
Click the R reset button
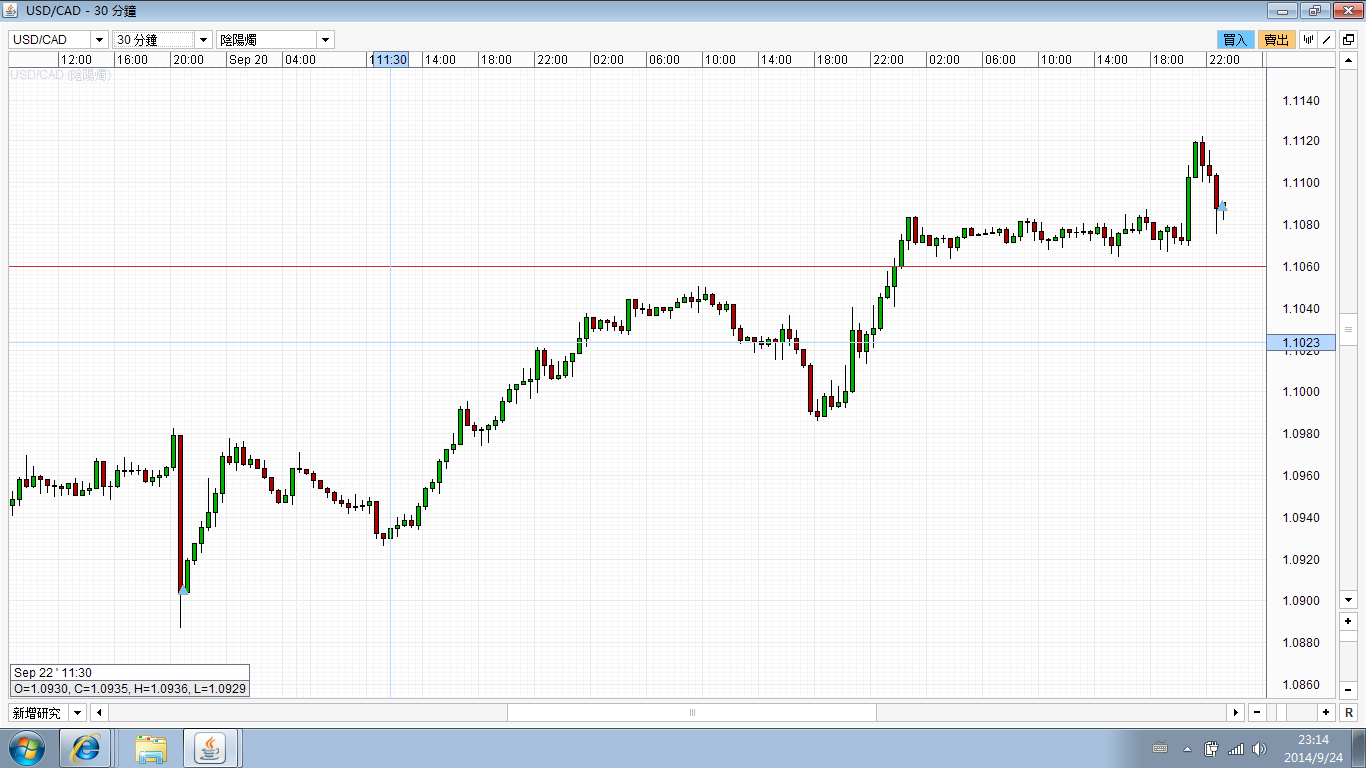pos(1348,712)
